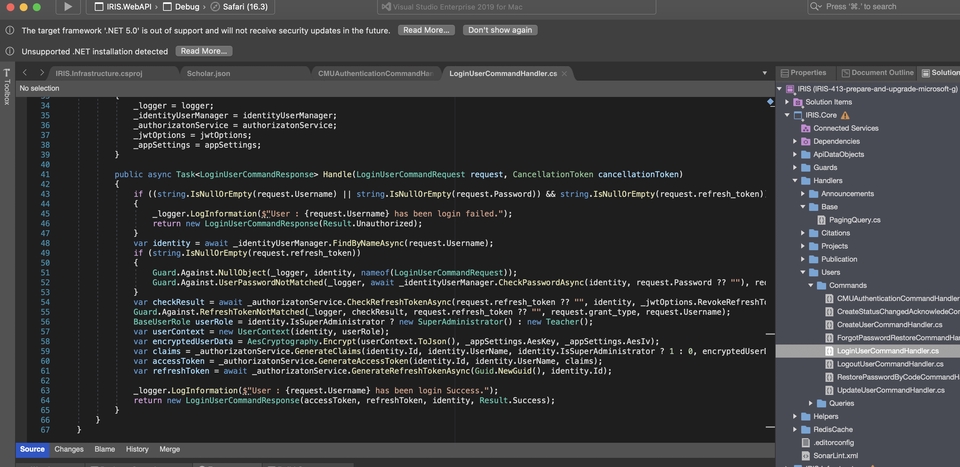Open the Solution pad tab
The image size is (960, 467).
click(940, 73)
